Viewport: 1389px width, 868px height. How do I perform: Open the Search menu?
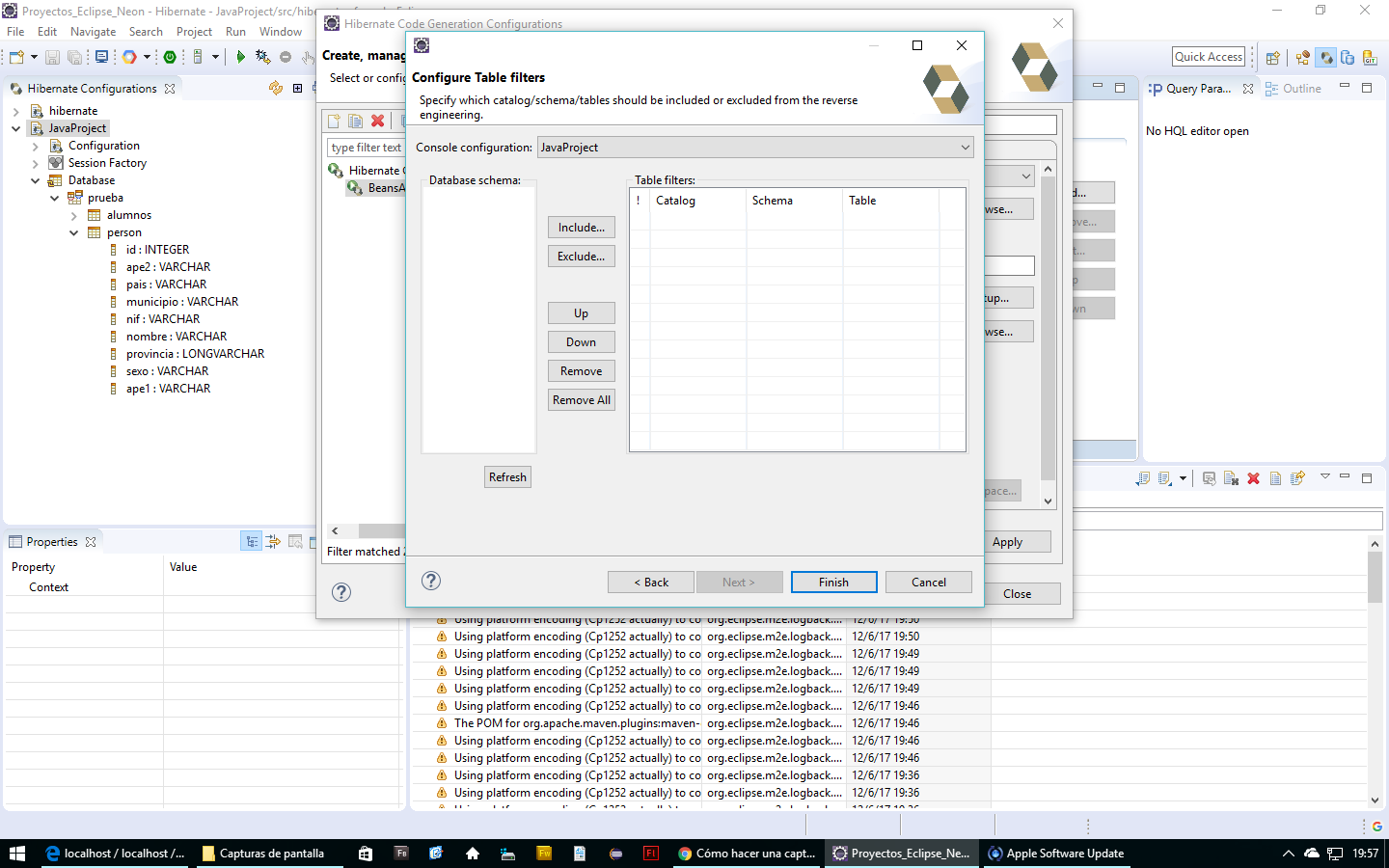point(146,32)
